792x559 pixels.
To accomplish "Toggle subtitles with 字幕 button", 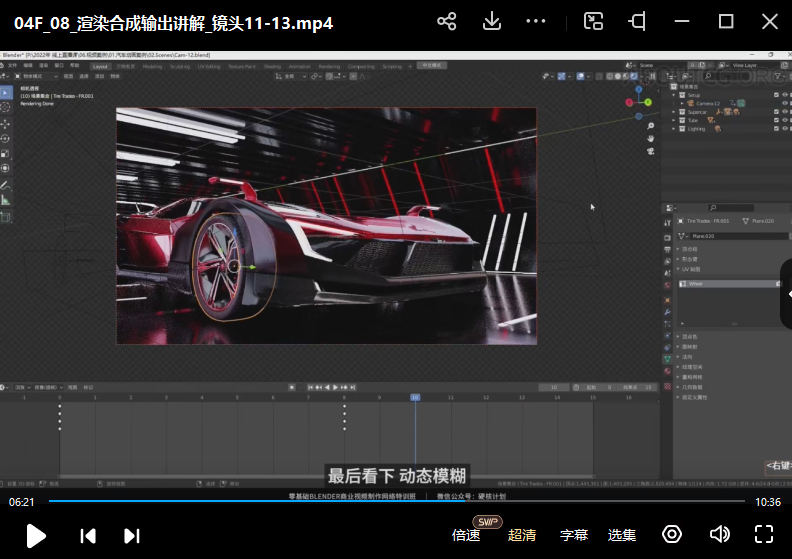I will point(574,535).
